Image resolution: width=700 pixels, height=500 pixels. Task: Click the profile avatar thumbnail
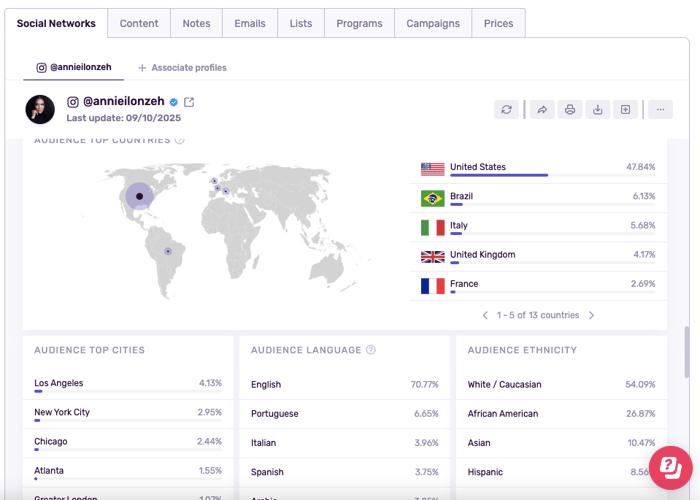(40, 109)
